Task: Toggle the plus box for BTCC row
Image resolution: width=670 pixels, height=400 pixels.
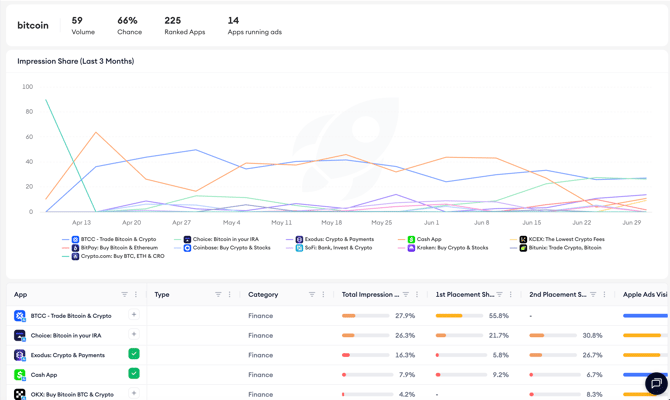Action: point(134,315)
